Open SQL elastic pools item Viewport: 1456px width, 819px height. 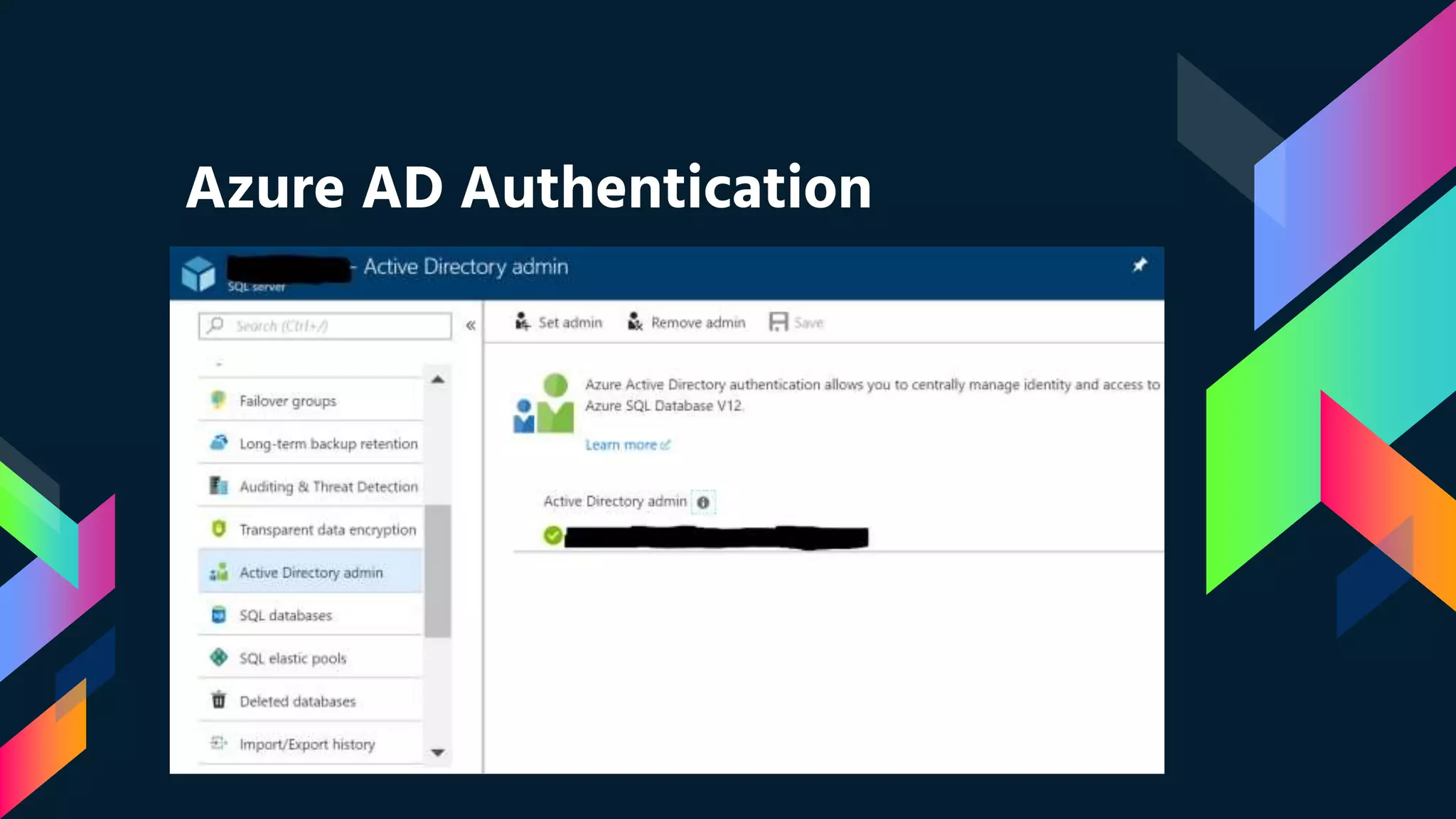[x=311, y=658]
